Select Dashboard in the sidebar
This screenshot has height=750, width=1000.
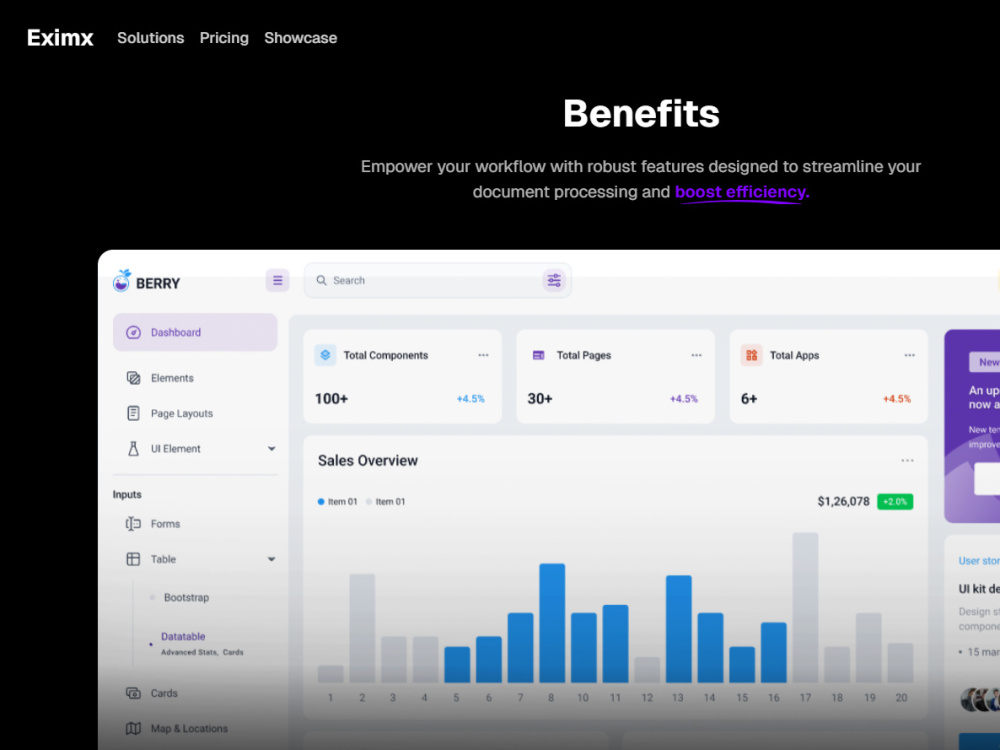(x=195, y=332)
